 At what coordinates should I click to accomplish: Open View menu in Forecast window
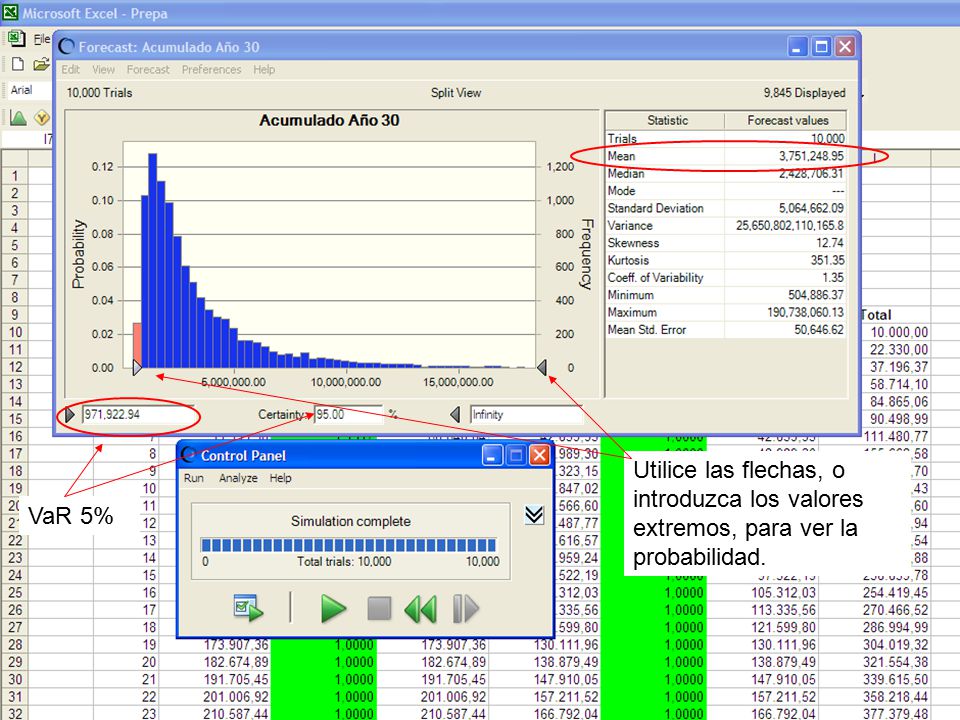(103, 70)
